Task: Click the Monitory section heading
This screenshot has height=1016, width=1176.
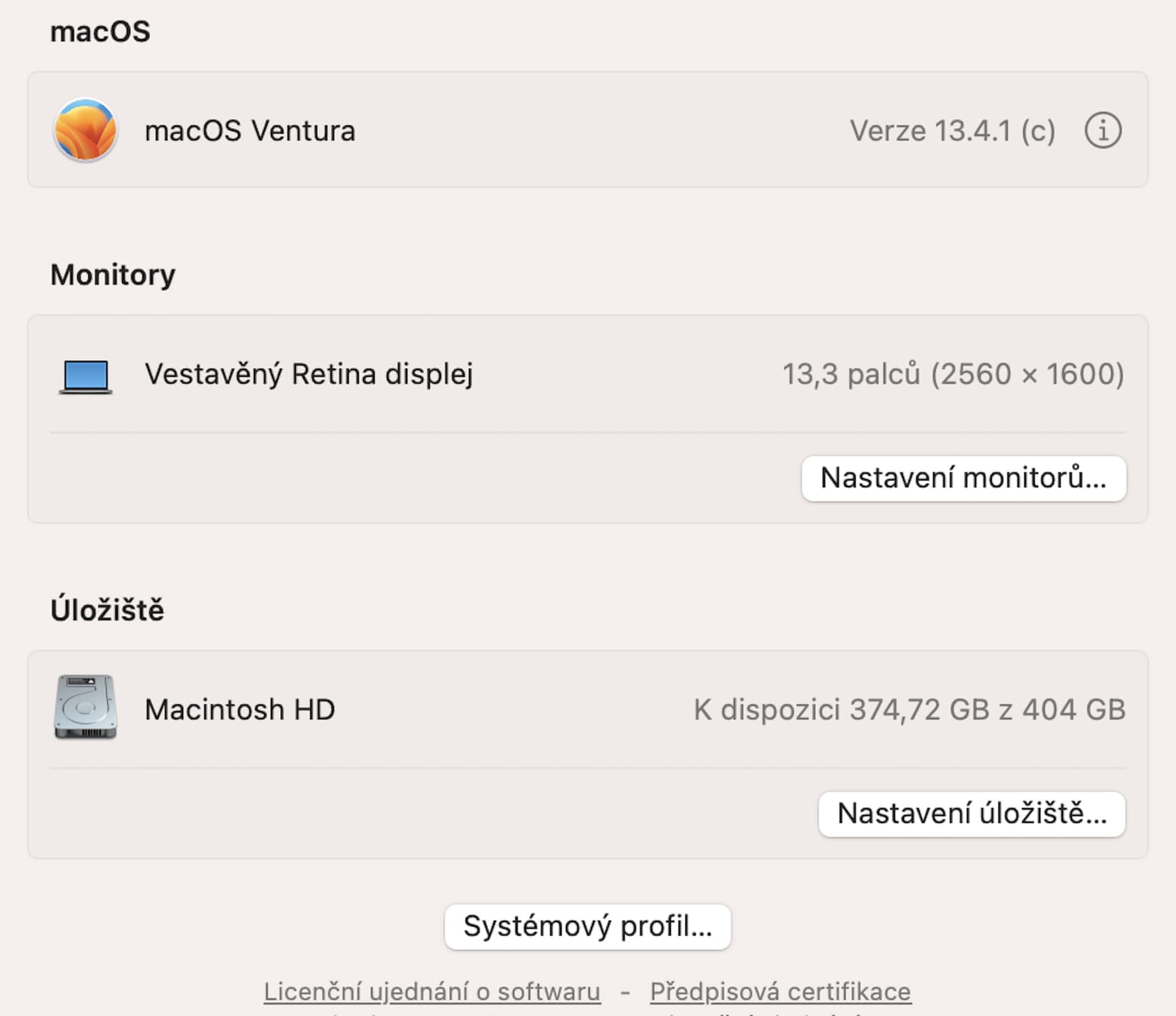Action: click(113, 275)
